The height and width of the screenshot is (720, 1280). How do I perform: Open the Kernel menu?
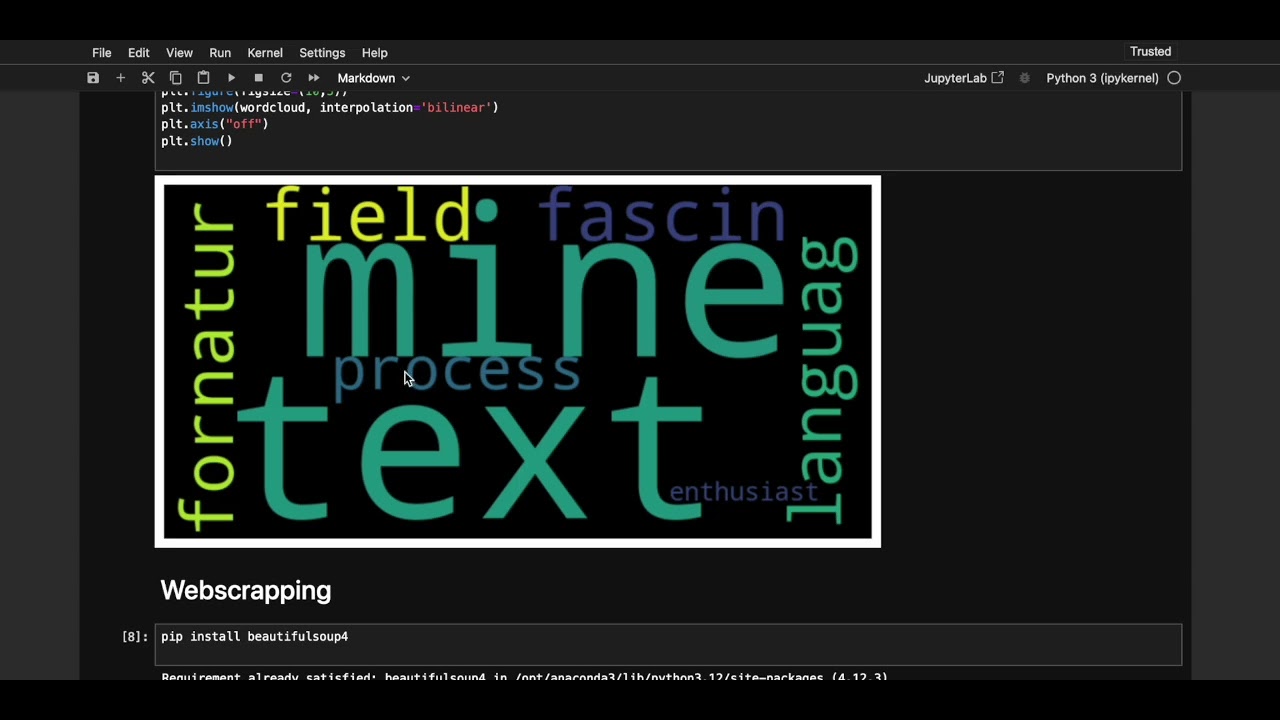point(265,53)
